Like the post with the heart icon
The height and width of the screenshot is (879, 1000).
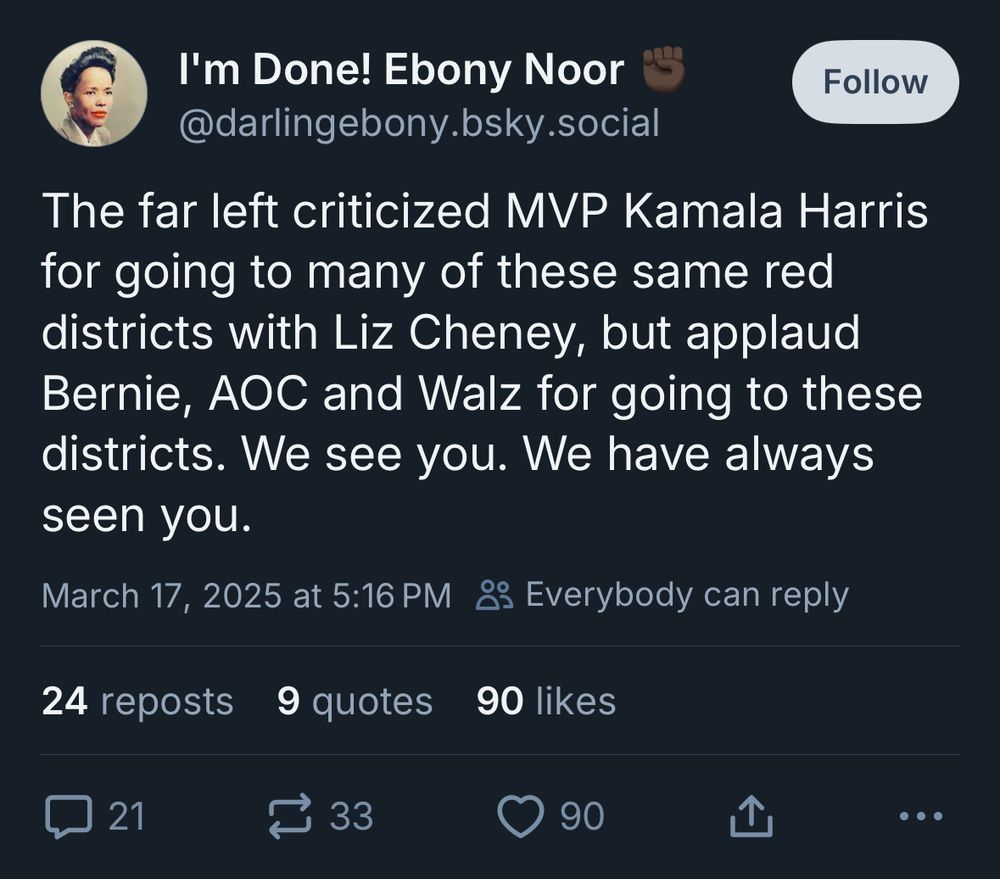pos(520,816)
